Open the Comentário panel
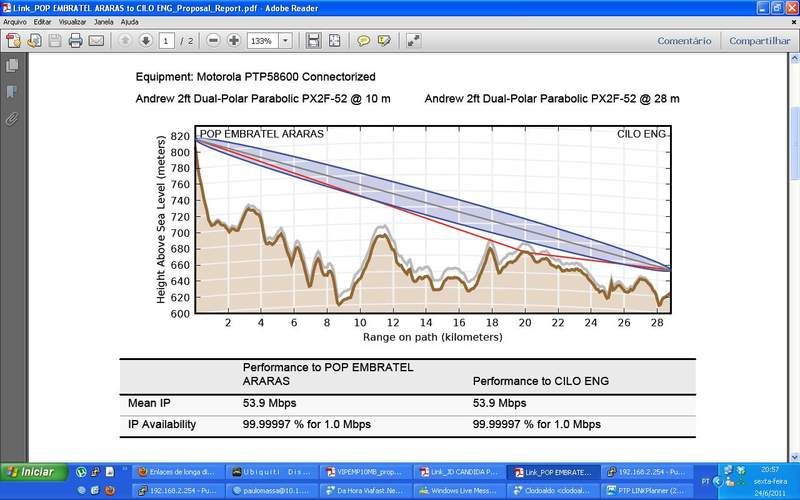The image size is (800, 500). pos(684,41)
